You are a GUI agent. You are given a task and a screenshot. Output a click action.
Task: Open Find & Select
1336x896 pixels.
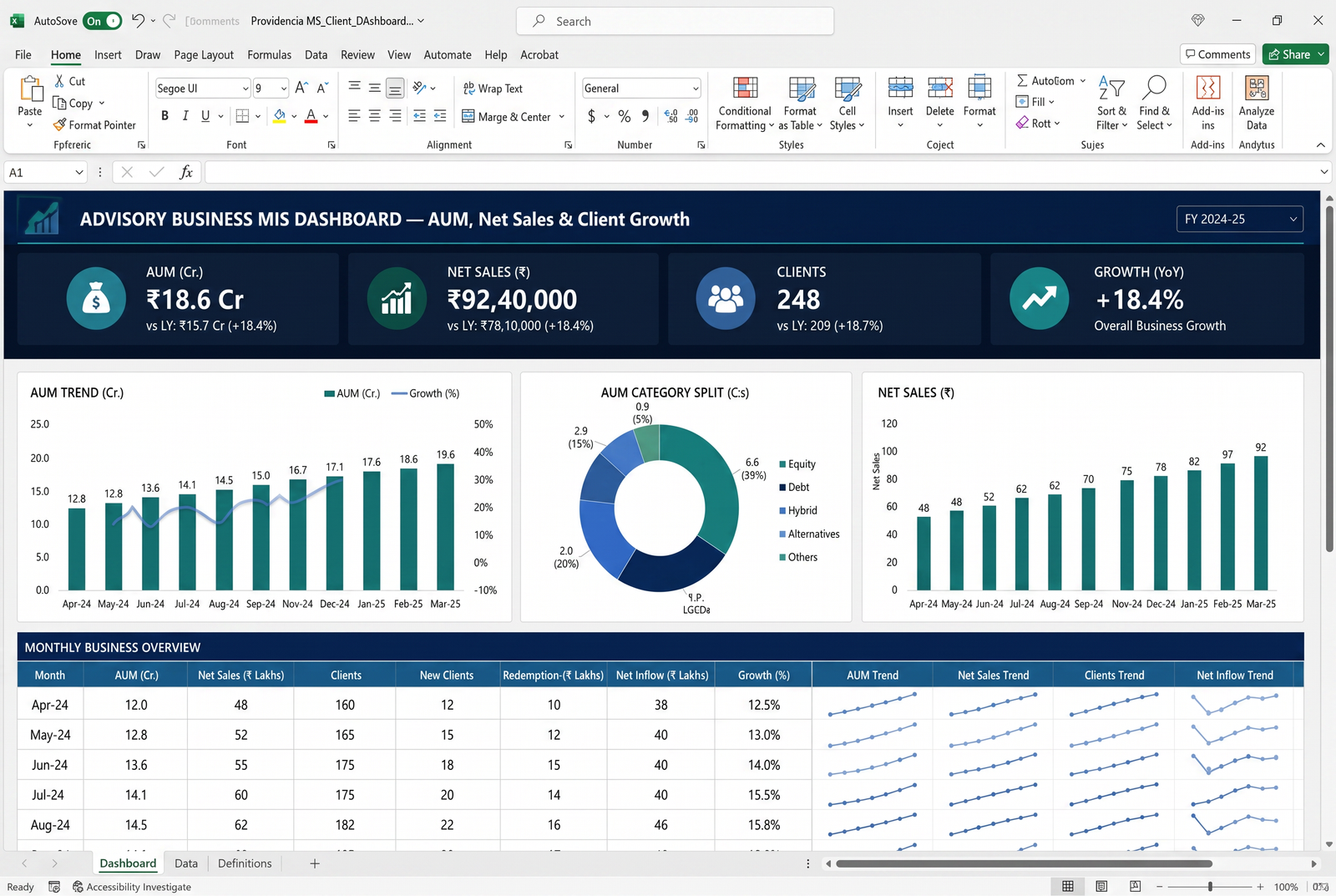click(x=1154, y=104)
